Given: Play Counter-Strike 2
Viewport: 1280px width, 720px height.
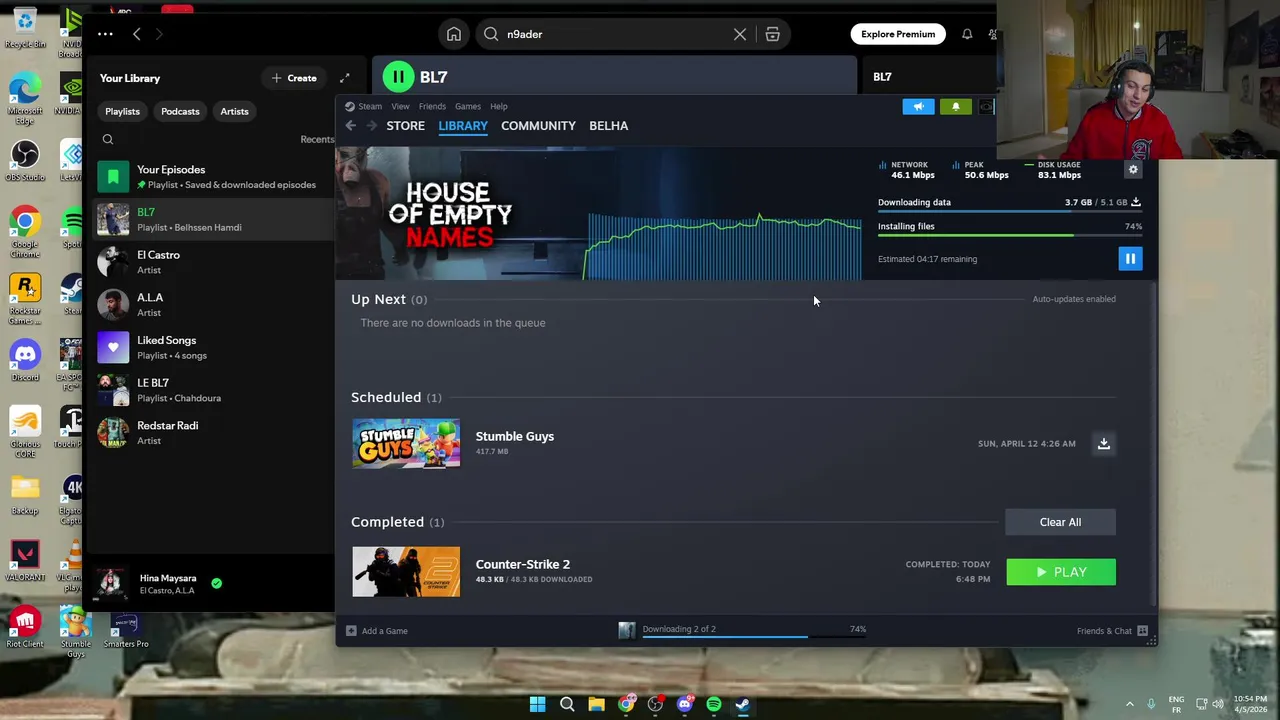Looking at the screenshot, I should (x=1061, y=572).
